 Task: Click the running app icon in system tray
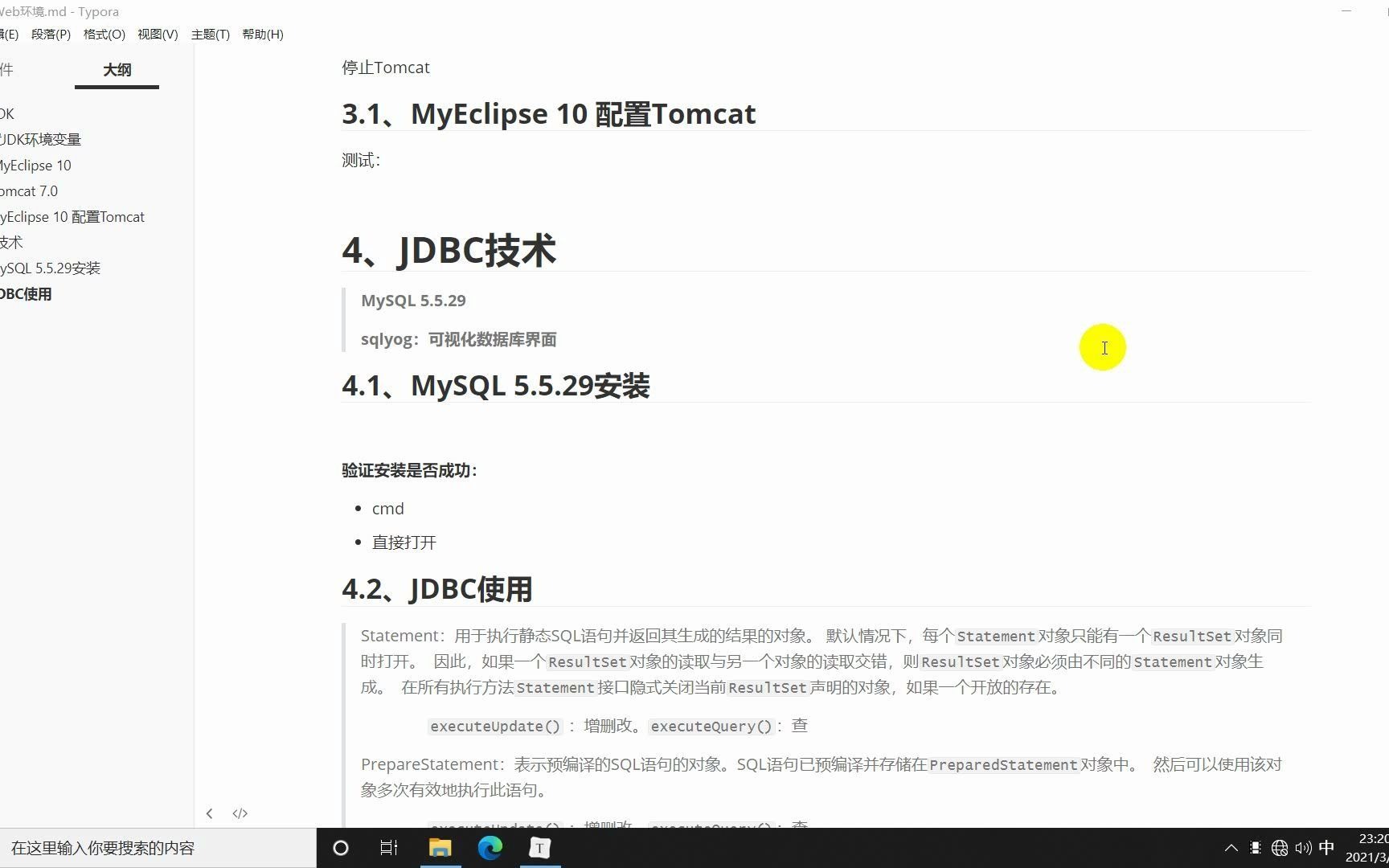(x=1256, y=848)
